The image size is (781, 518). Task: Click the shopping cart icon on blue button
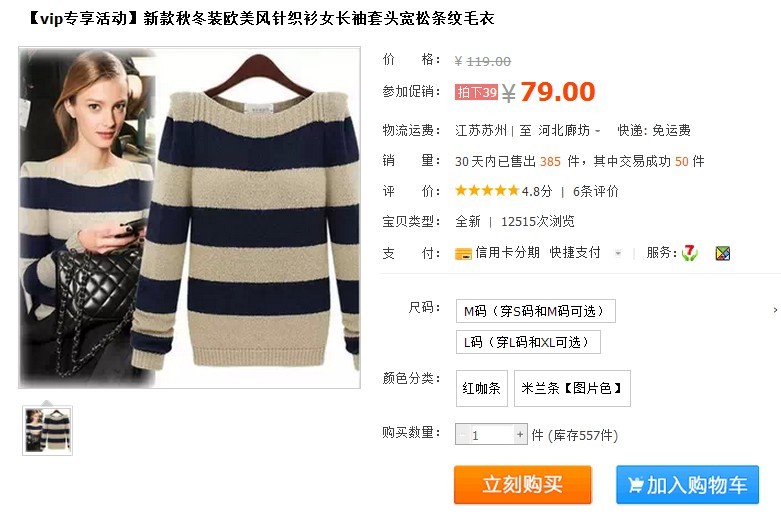tap(635, 485)
